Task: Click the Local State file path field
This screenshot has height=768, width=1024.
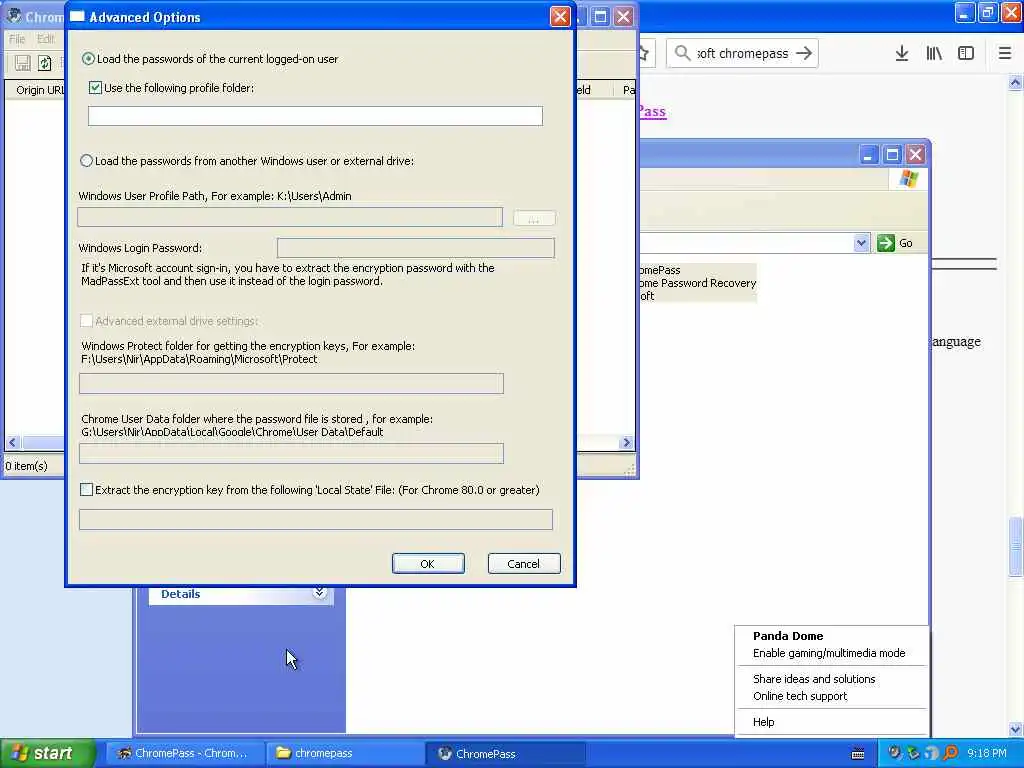Action: click(316, 519)
